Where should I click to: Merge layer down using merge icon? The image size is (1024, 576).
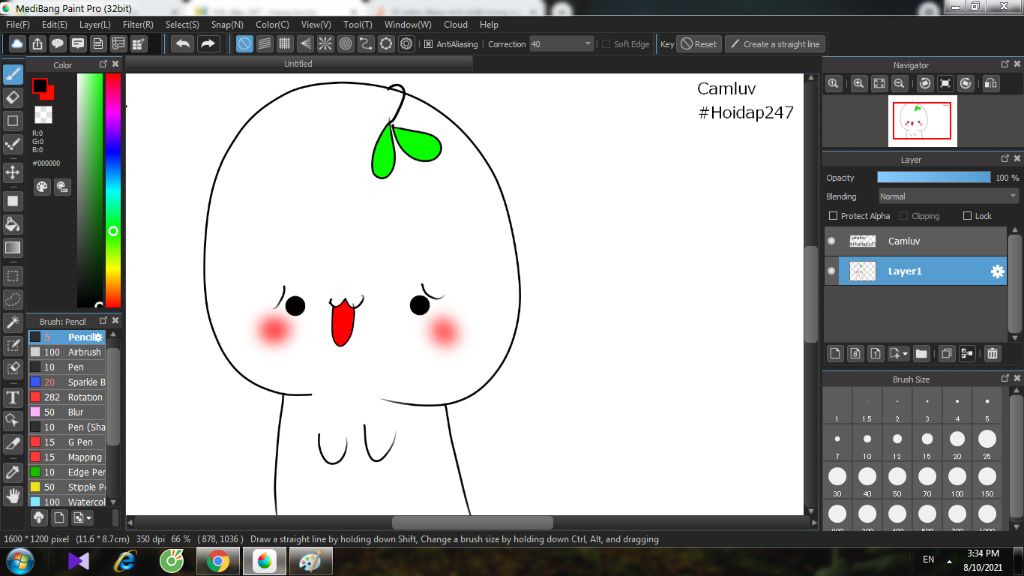tap(967, 353)
